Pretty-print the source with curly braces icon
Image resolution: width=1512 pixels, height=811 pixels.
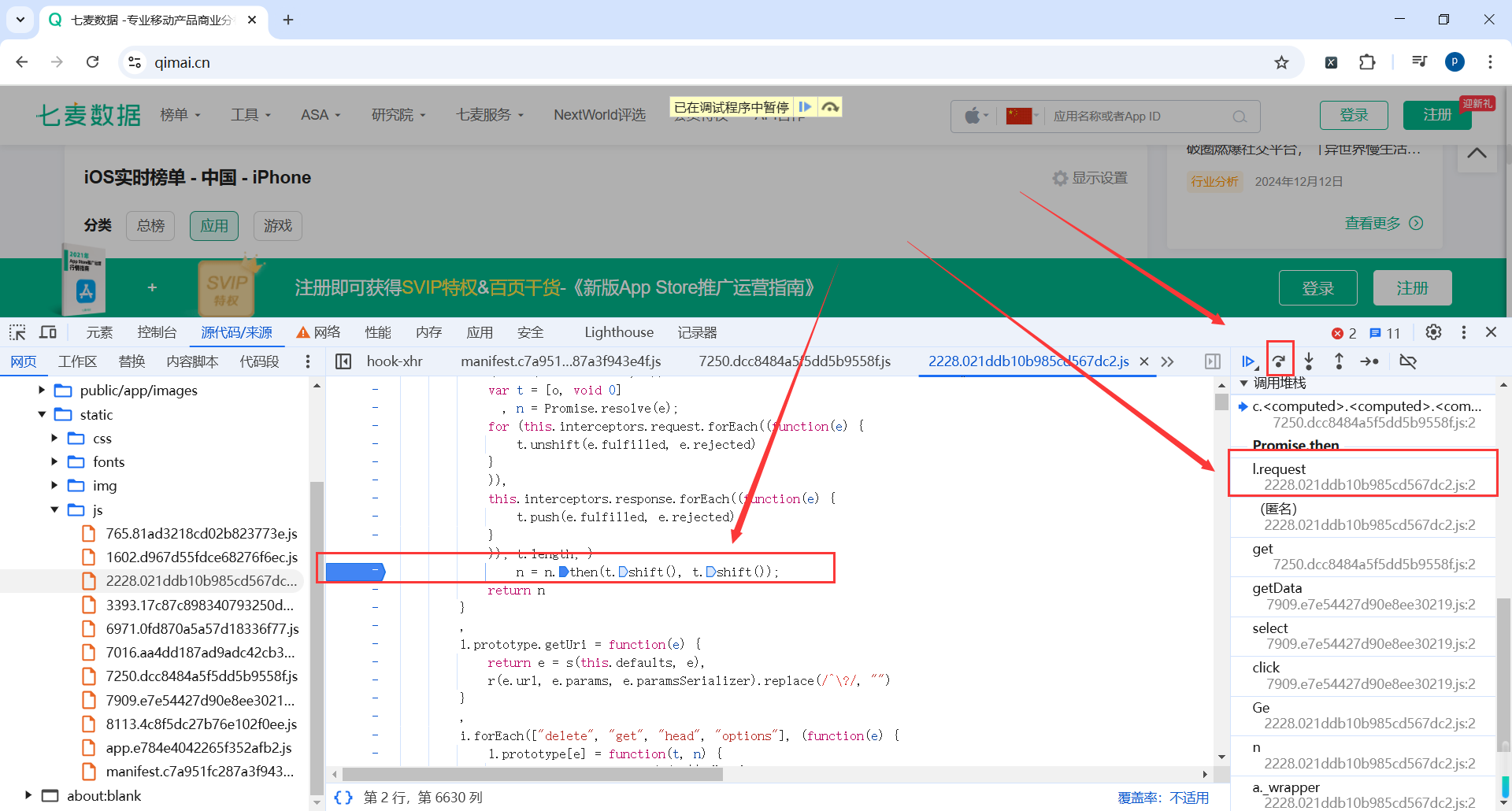tap(343, 798)
